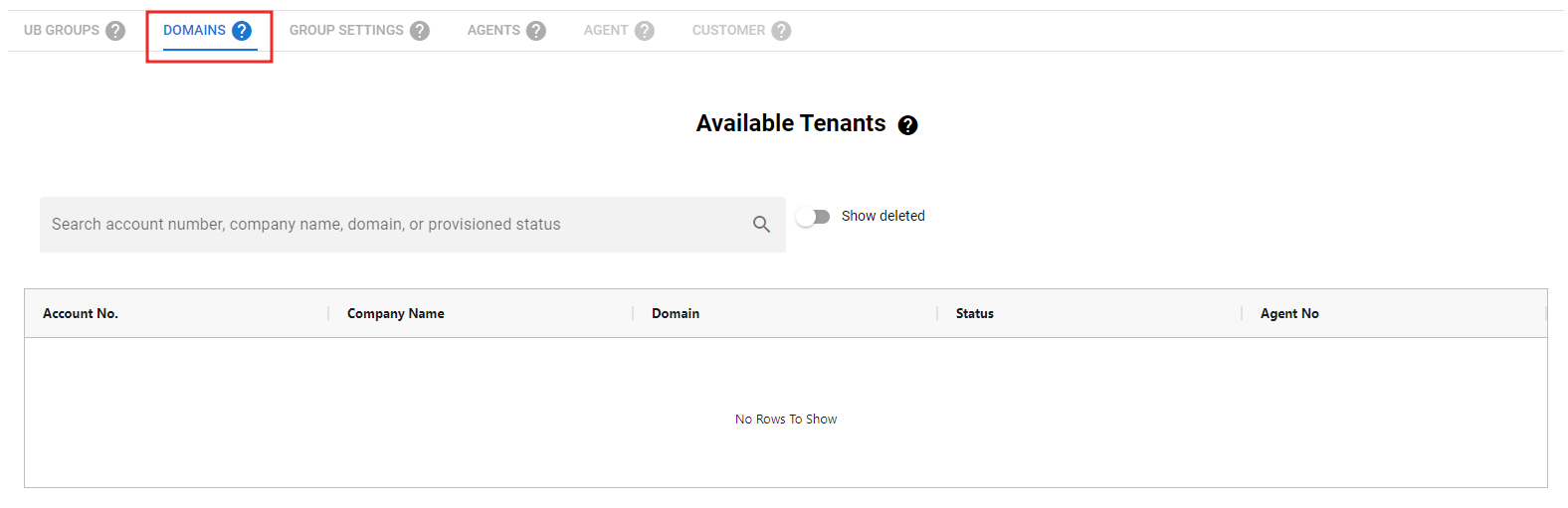The width and height of the screenshot is (1568, 508).
Task: Switch to UB Groups tab
Action: pos(62,31)
